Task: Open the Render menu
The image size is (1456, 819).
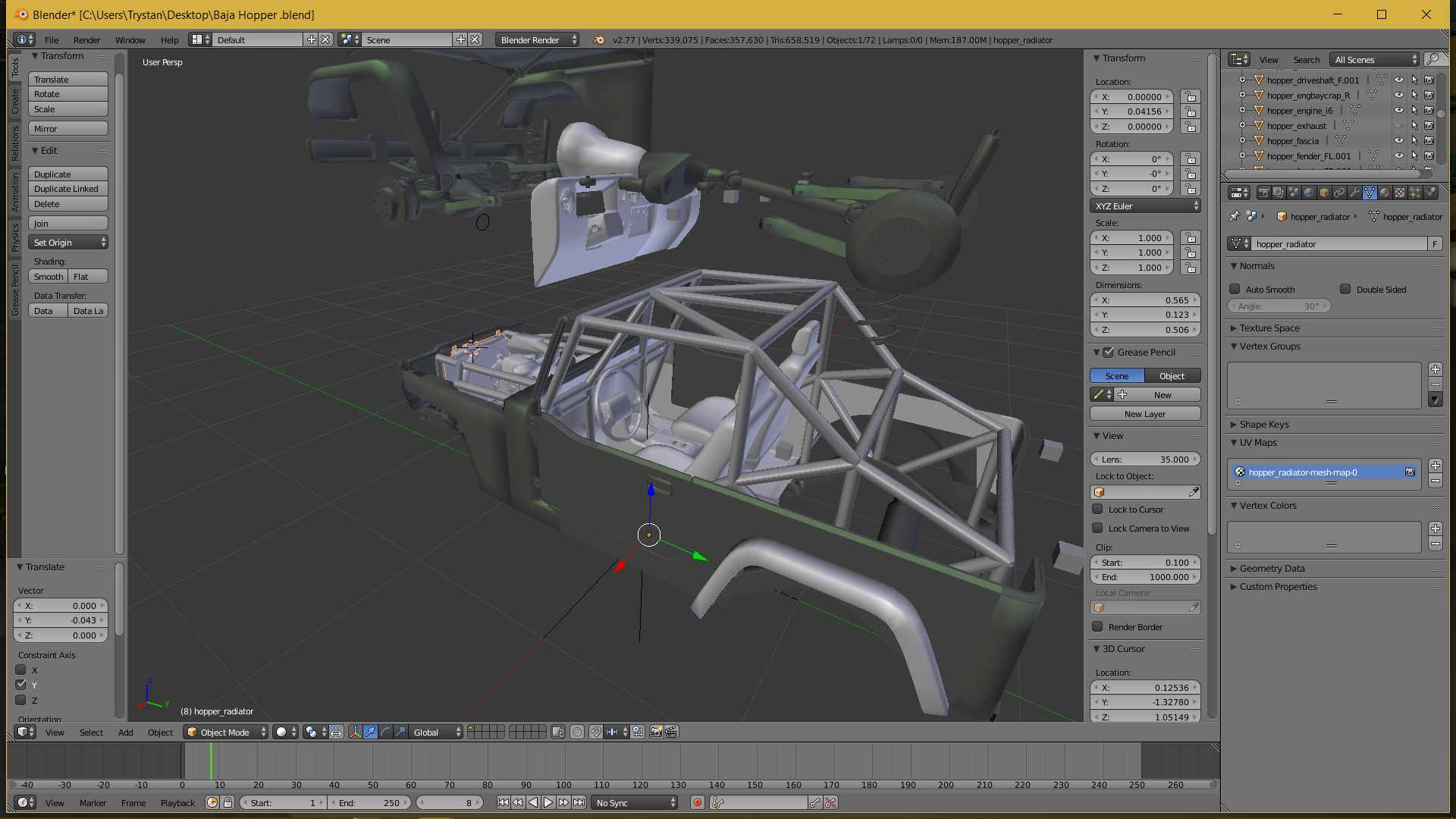Action: pyautogui.click(x=86, y=39)
